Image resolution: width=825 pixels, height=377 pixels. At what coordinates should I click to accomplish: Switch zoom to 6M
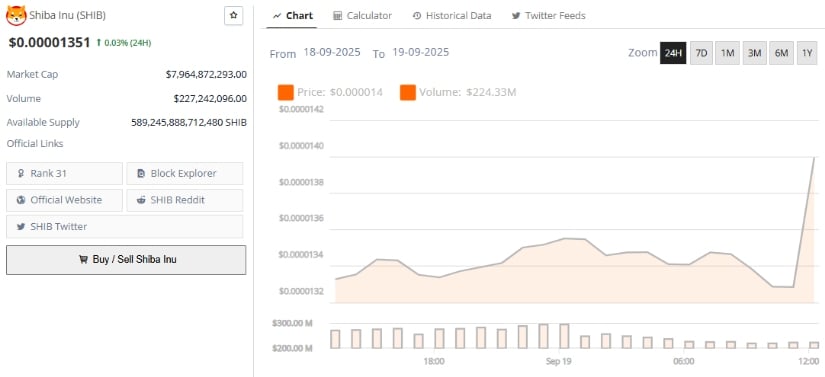click(x=781, y=53)
